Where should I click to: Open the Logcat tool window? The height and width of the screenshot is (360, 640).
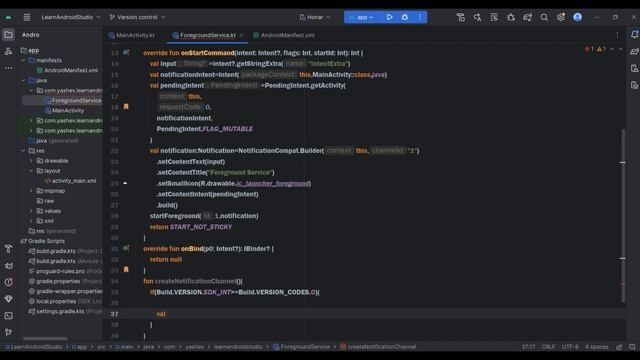pyautogui.click(x=8, y=266)
